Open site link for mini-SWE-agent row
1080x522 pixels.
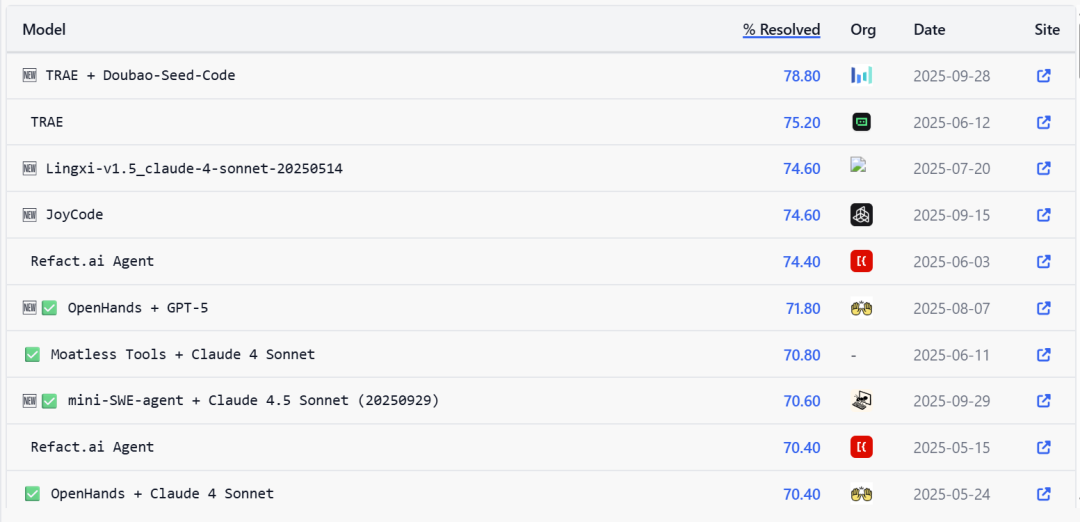tap(1043, 401)
